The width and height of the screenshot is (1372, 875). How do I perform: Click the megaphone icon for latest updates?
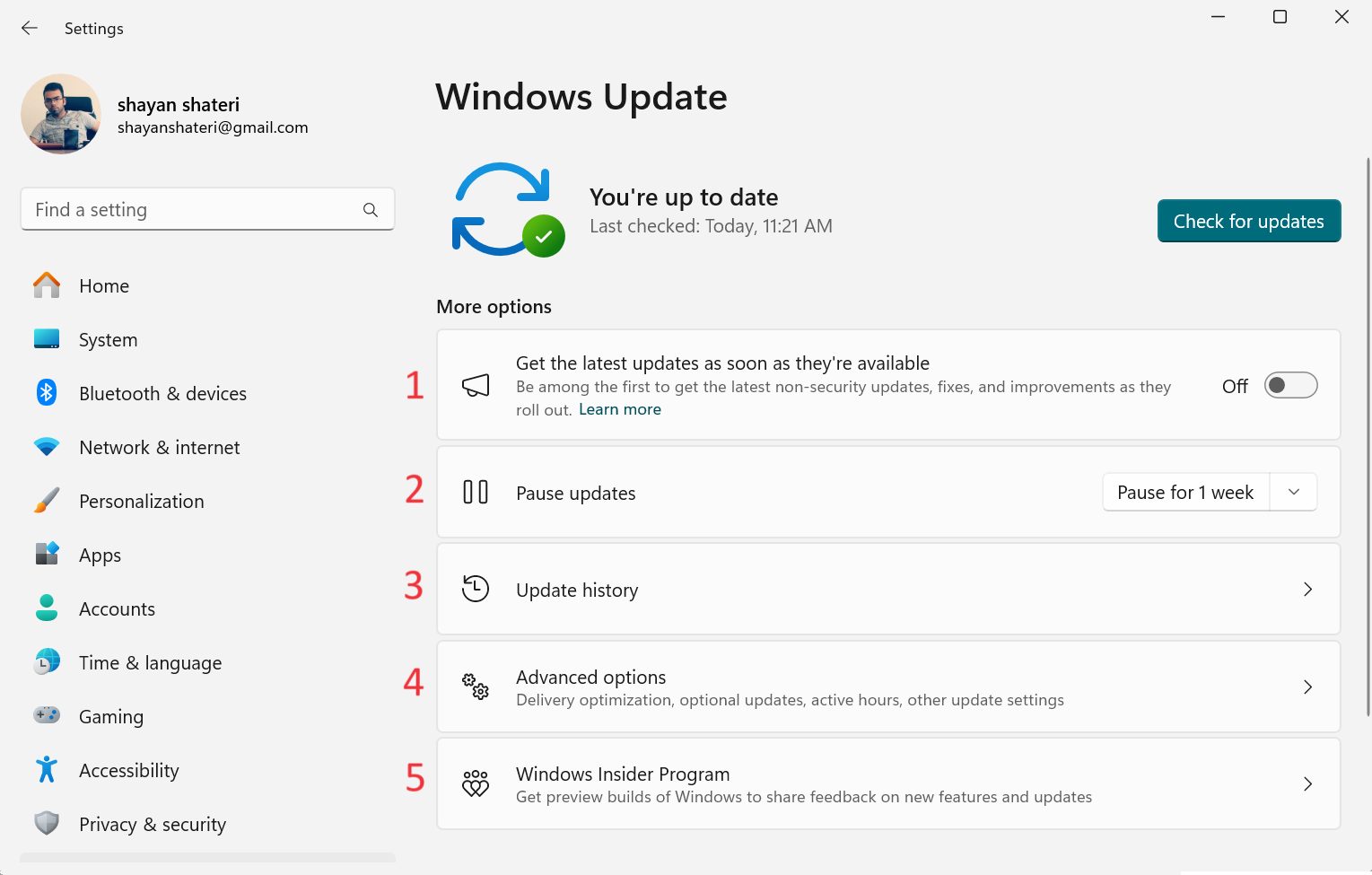(x=476, y=385)
